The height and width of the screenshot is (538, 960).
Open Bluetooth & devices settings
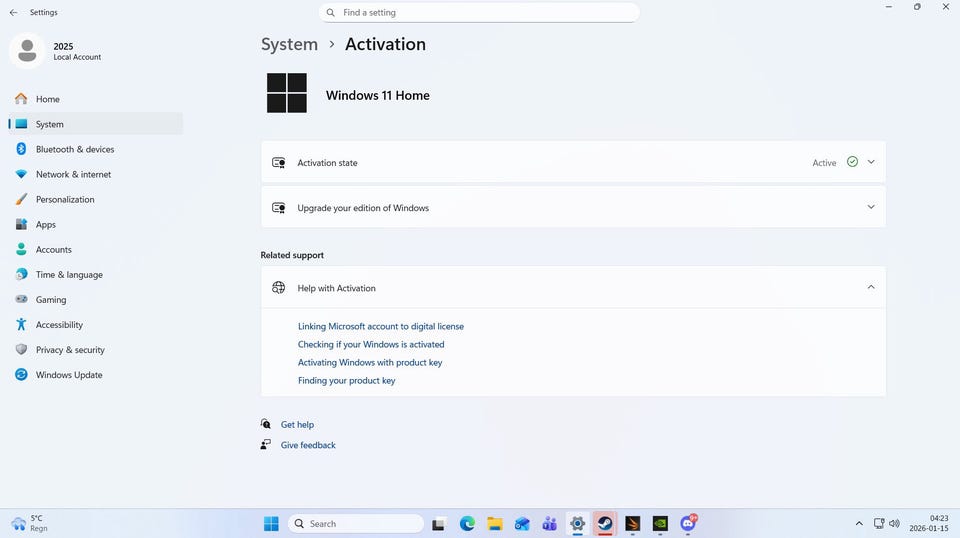coord(75,149)
